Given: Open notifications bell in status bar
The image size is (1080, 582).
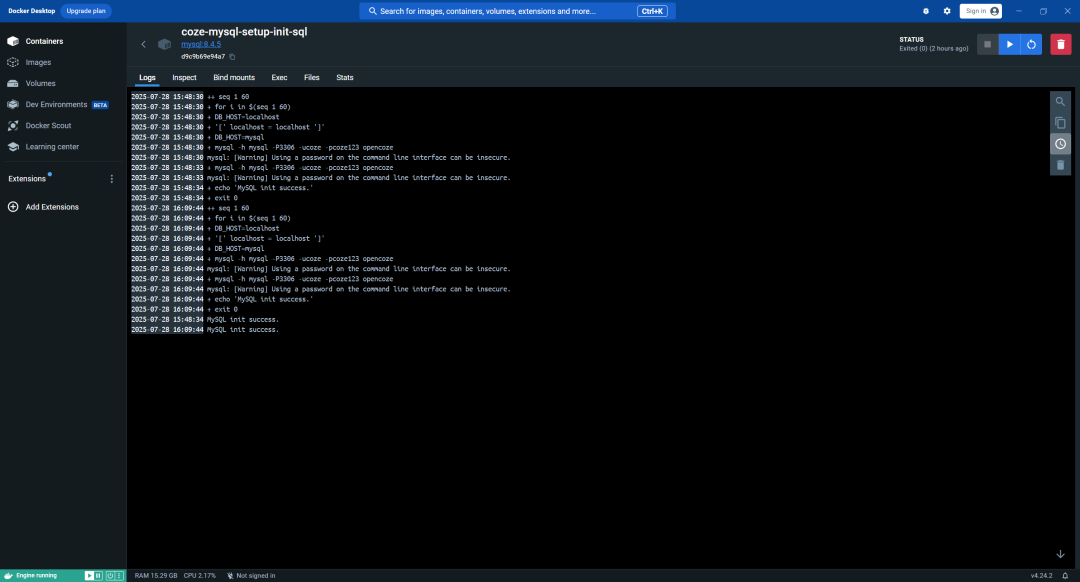Looking at the screenshot, I should (x=1066, y=576).
